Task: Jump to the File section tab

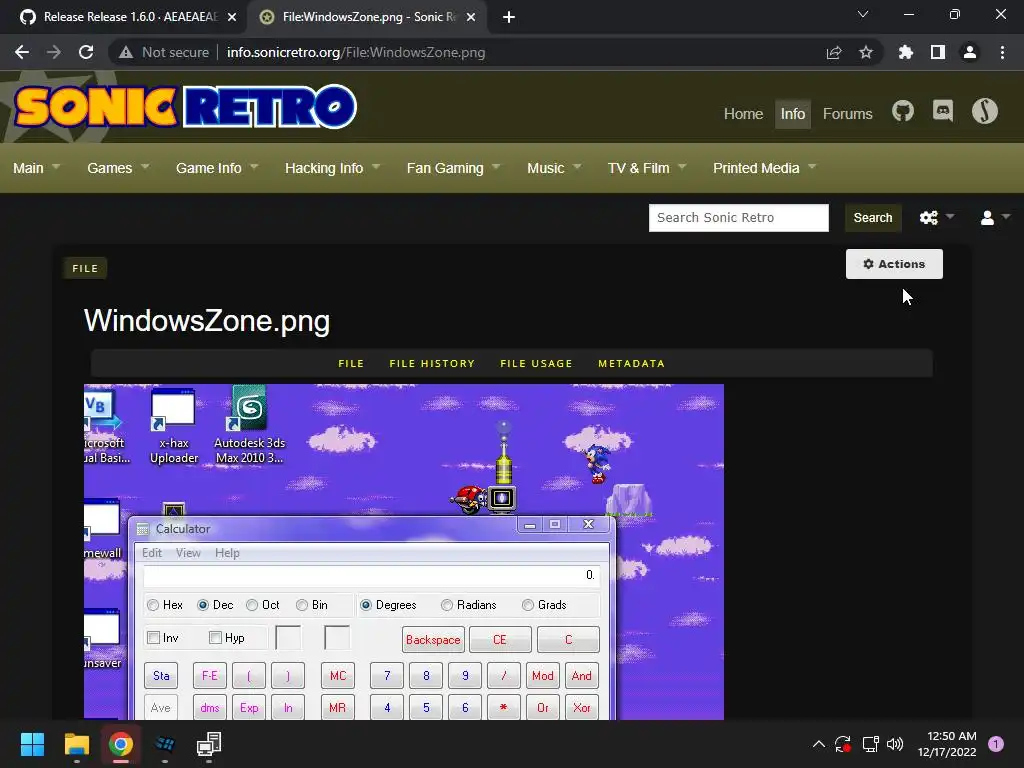Action: pos(351,364)
